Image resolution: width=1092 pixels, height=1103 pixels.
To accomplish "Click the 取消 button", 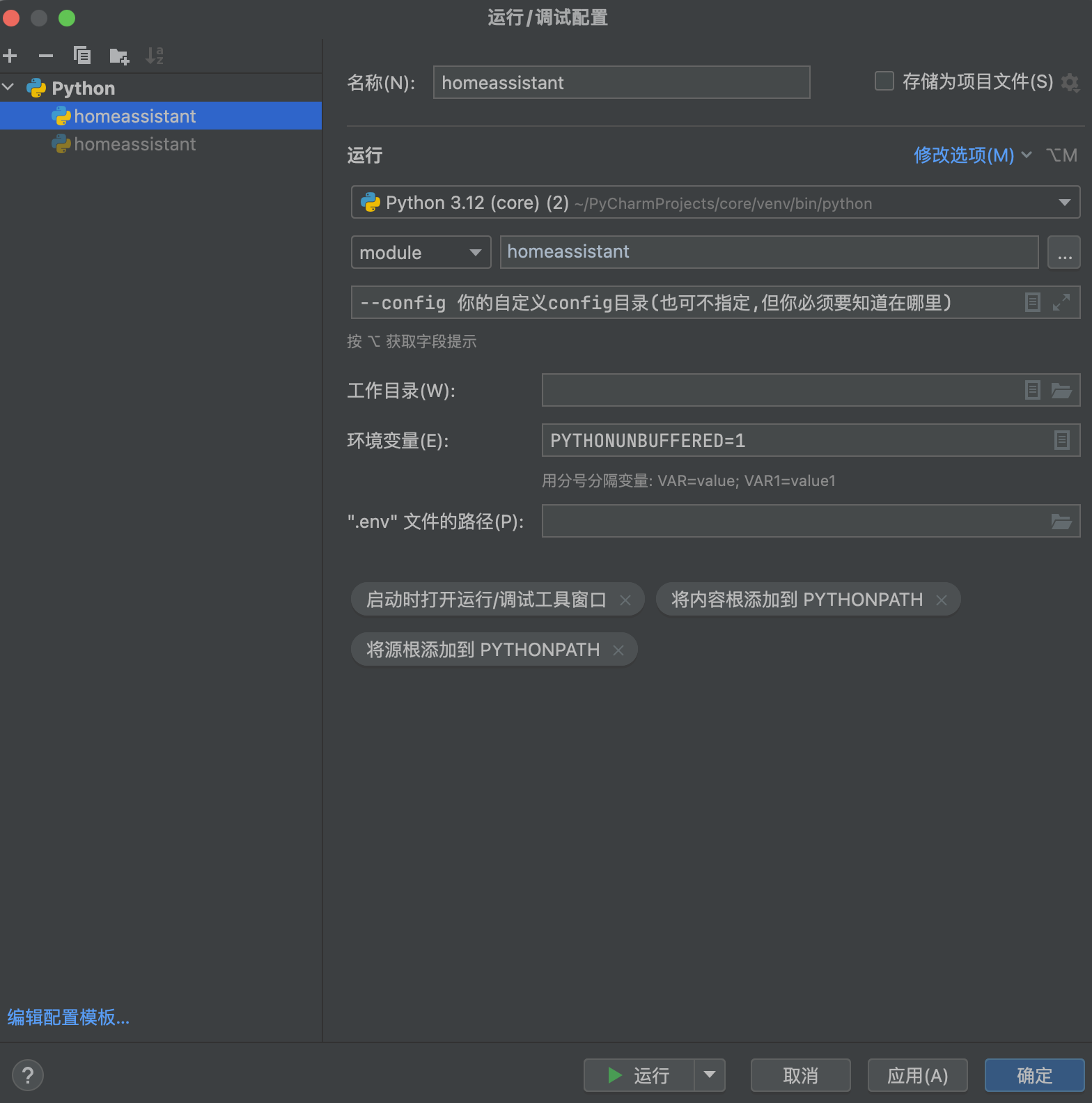I will [x=800, y=1075].
